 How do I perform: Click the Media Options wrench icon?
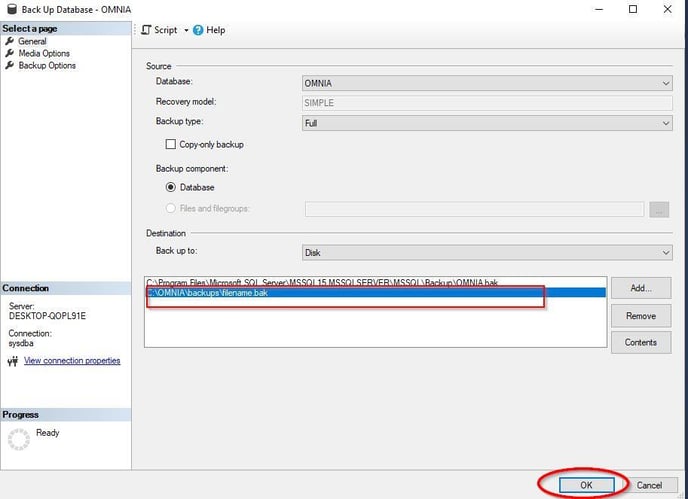pos(9,54)
